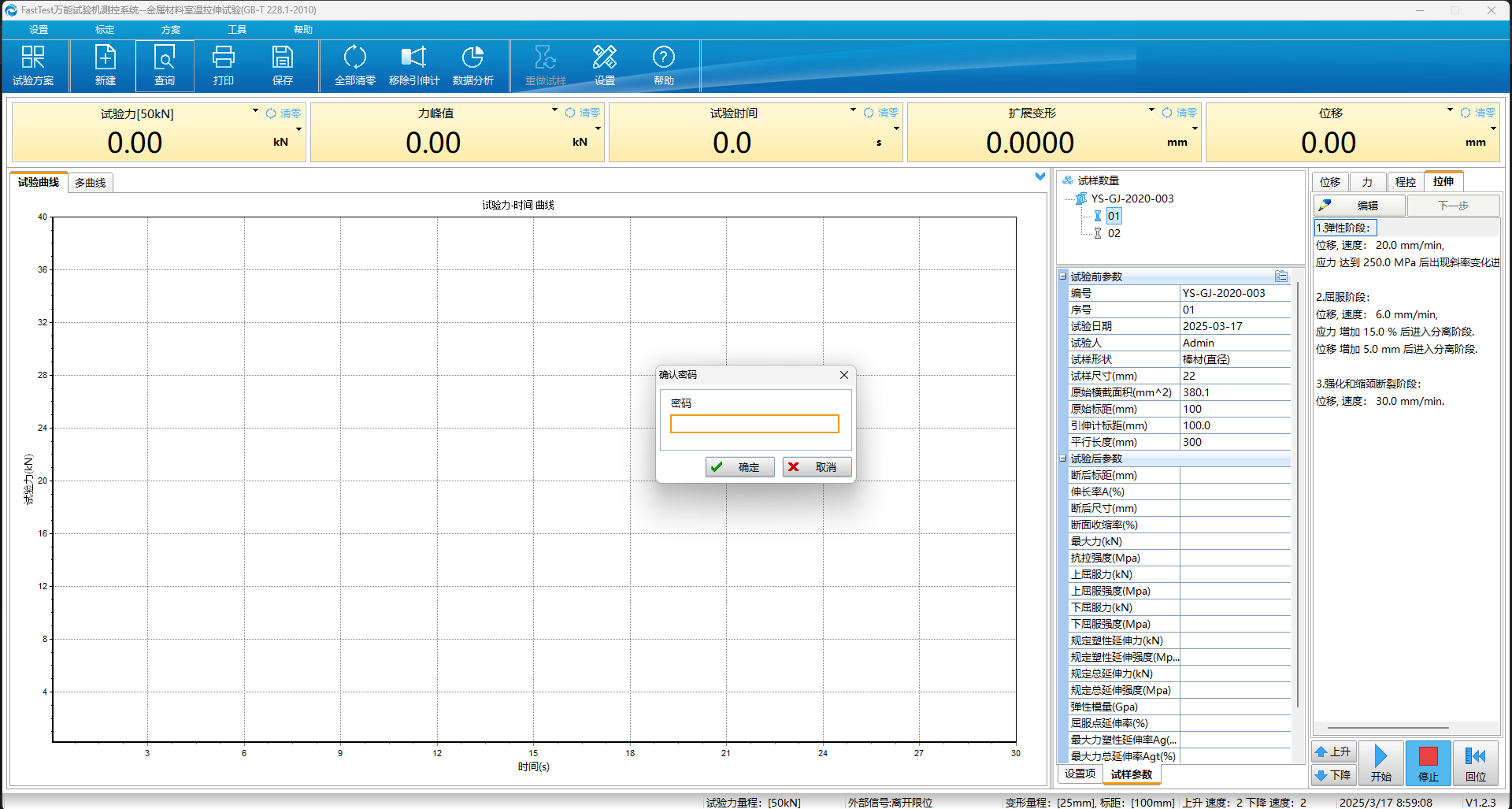Open the 标定 menu
Screen dimensions: 1512x809
tap(105, 30)
